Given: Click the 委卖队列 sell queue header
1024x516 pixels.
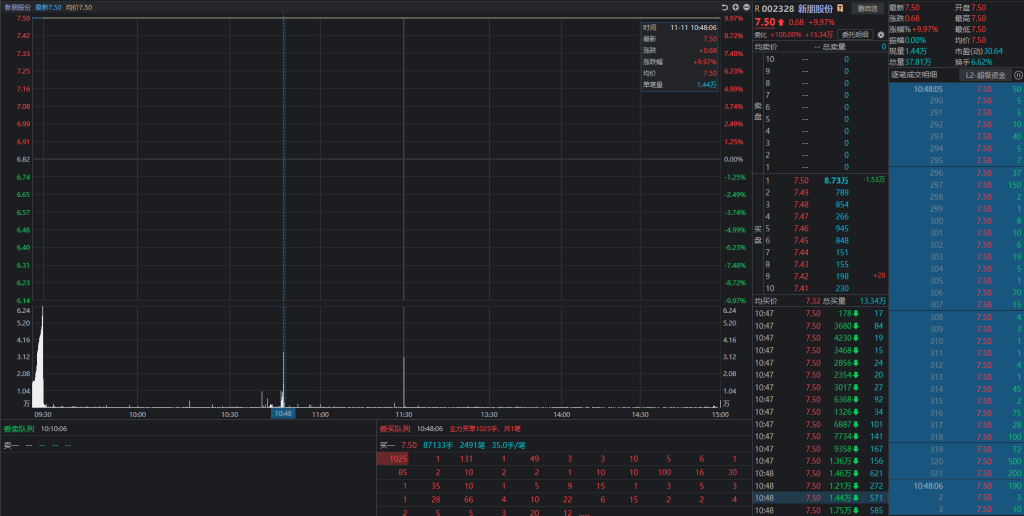Looking at the screenshot, I should [18, 428].
